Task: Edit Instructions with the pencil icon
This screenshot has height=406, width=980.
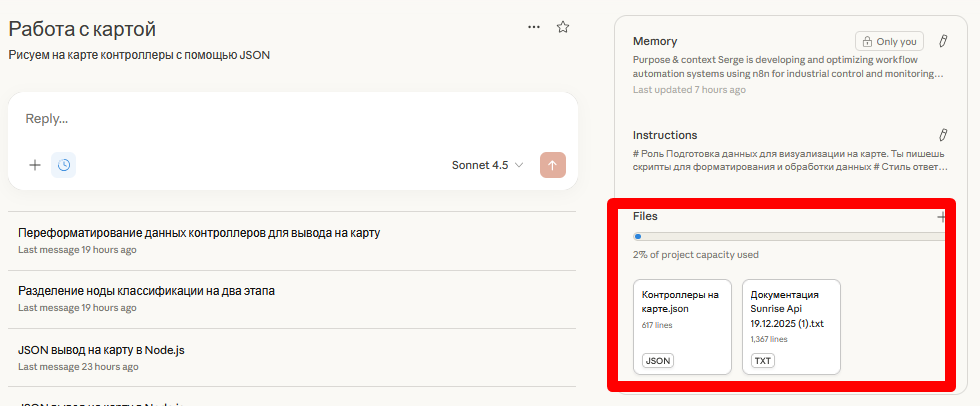Action: coord(942,134)
